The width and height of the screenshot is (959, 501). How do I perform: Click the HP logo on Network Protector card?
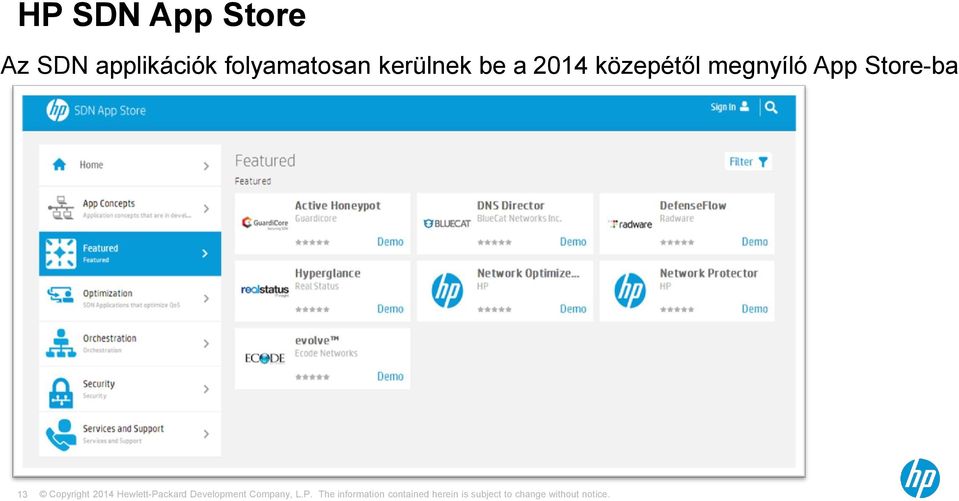630,291
